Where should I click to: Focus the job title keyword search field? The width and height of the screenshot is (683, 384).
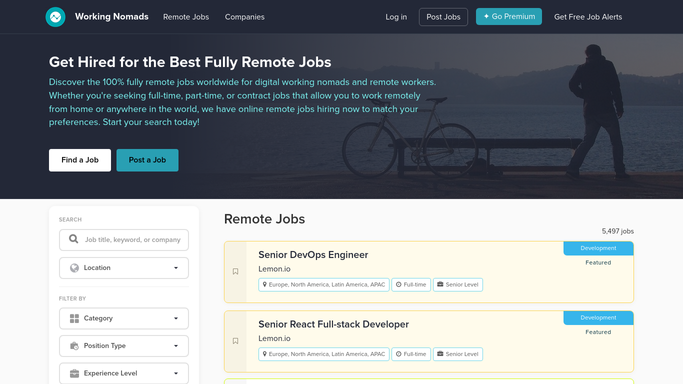(x=124, y=240)
